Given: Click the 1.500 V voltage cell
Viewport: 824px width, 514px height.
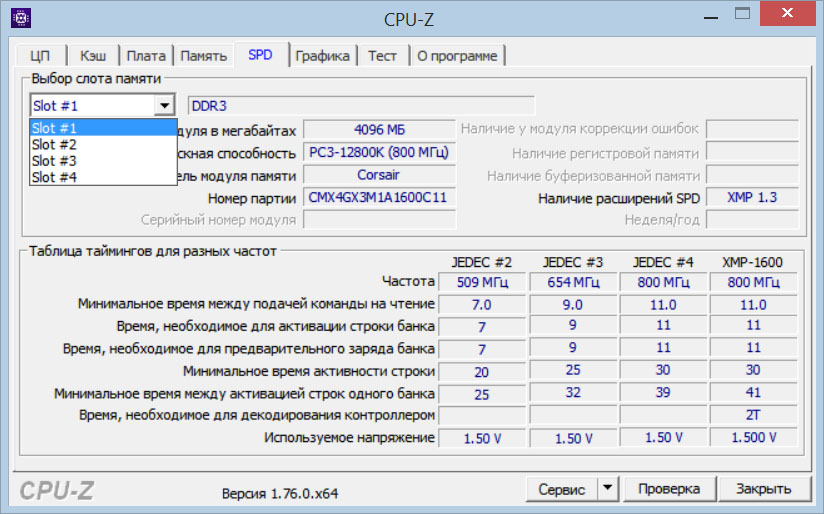Looking at the screenshot, I should 753,437.
